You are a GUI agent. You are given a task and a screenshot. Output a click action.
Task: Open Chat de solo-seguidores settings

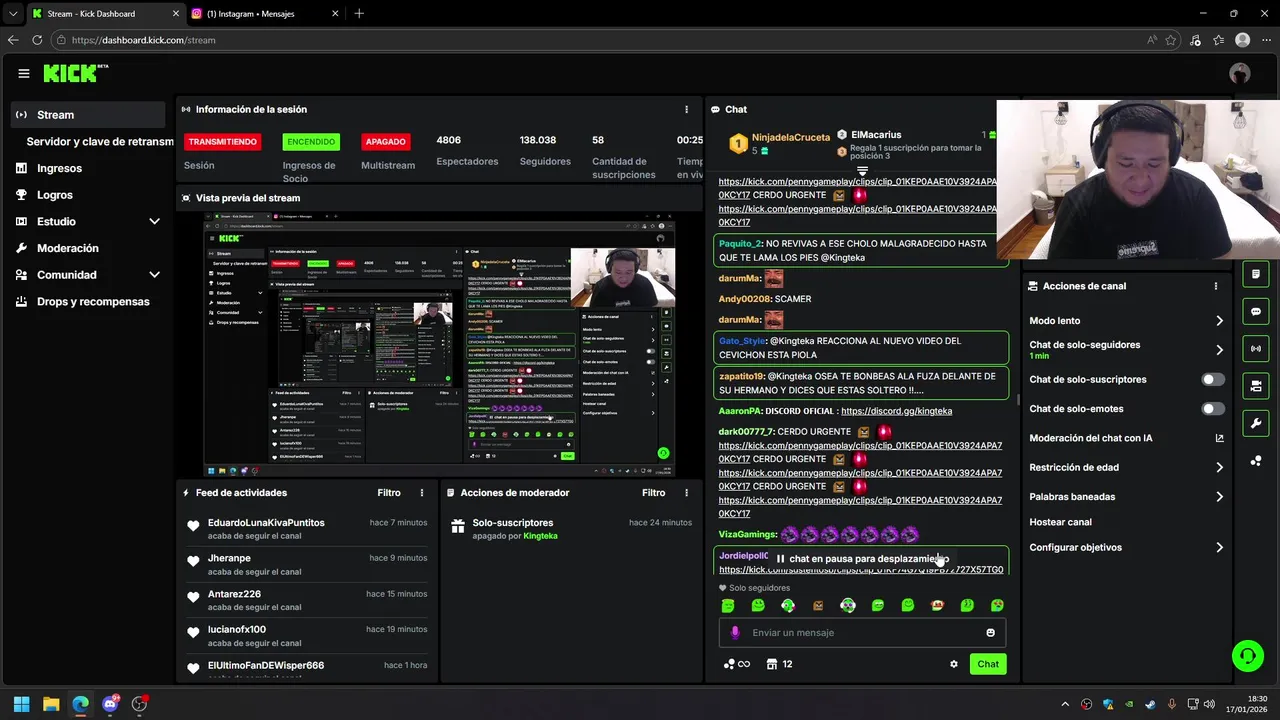pyautogui.click(x=1126, y=350)
